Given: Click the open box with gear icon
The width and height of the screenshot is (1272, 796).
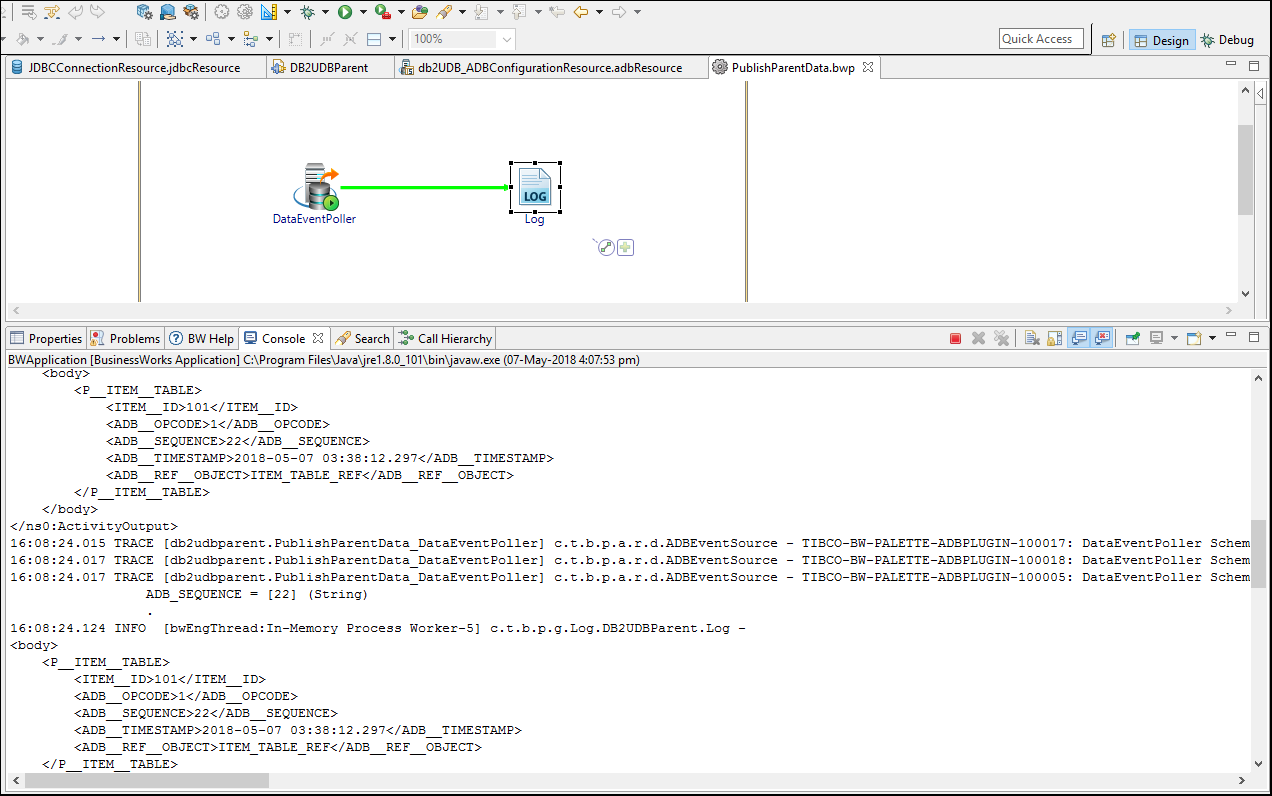Looking at the screenshot, I should (191, 12).
